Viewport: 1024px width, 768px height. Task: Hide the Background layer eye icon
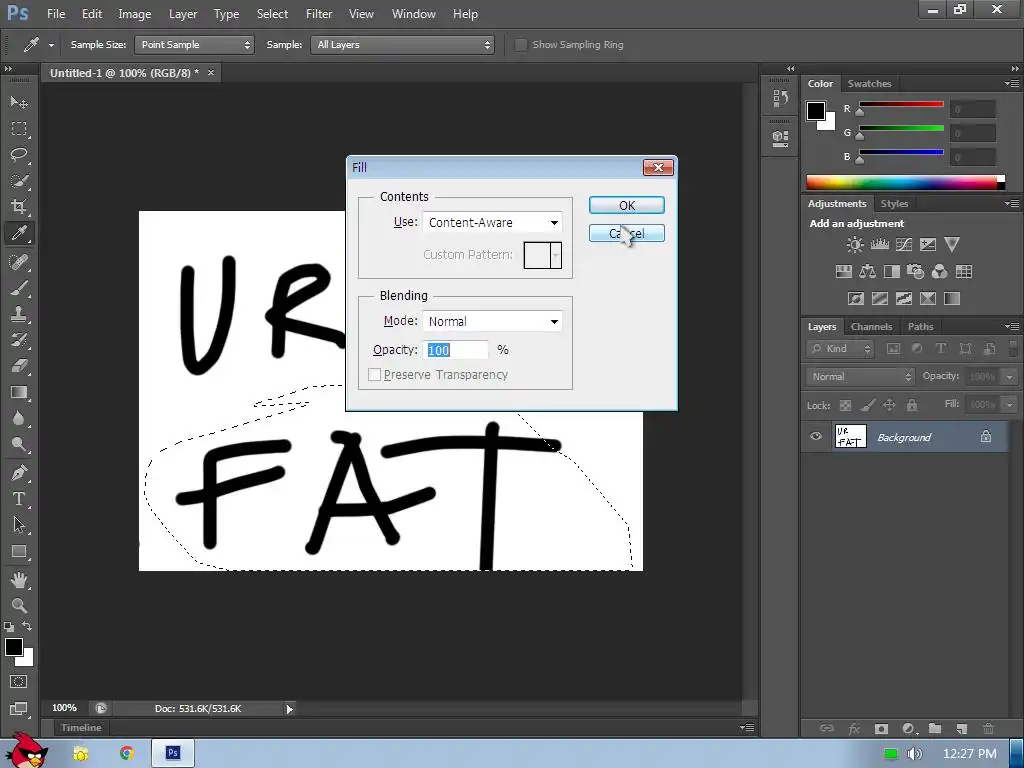pos(816,436)
